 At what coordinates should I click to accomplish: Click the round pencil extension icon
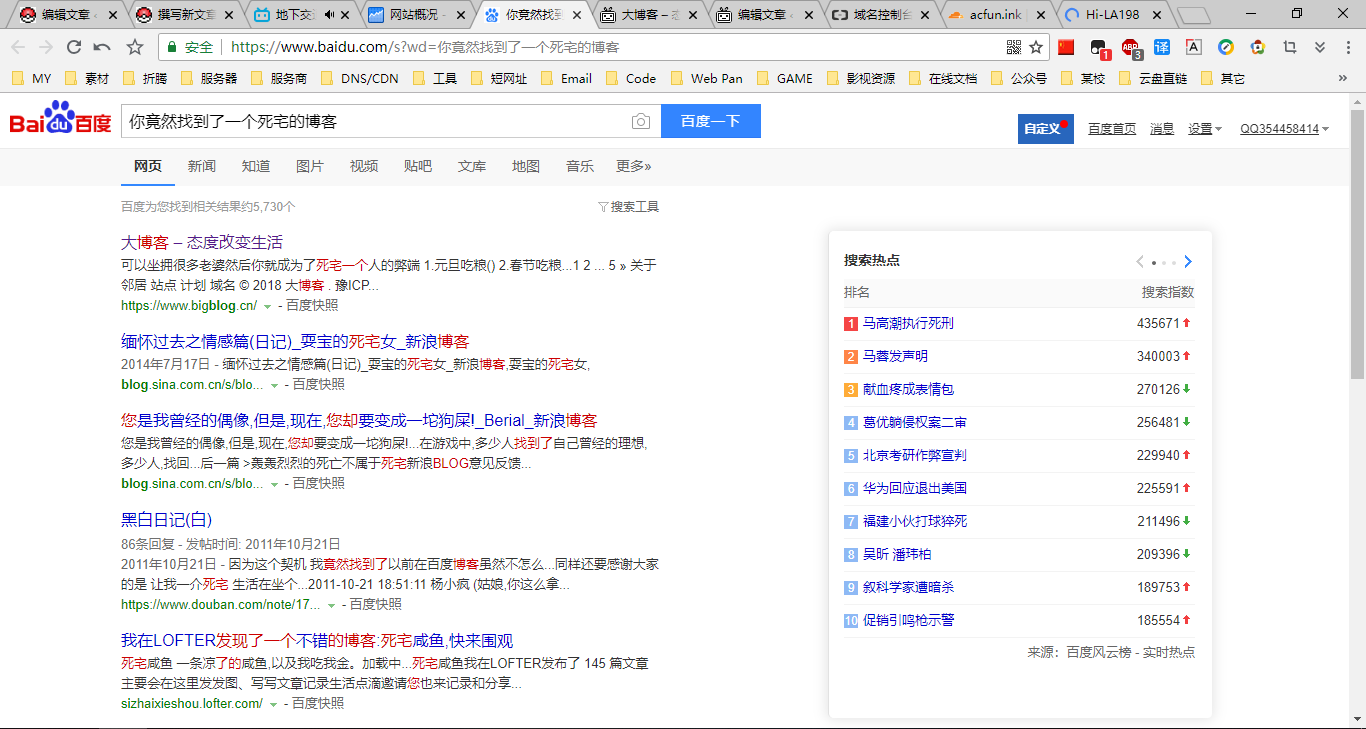point(1226,47)
